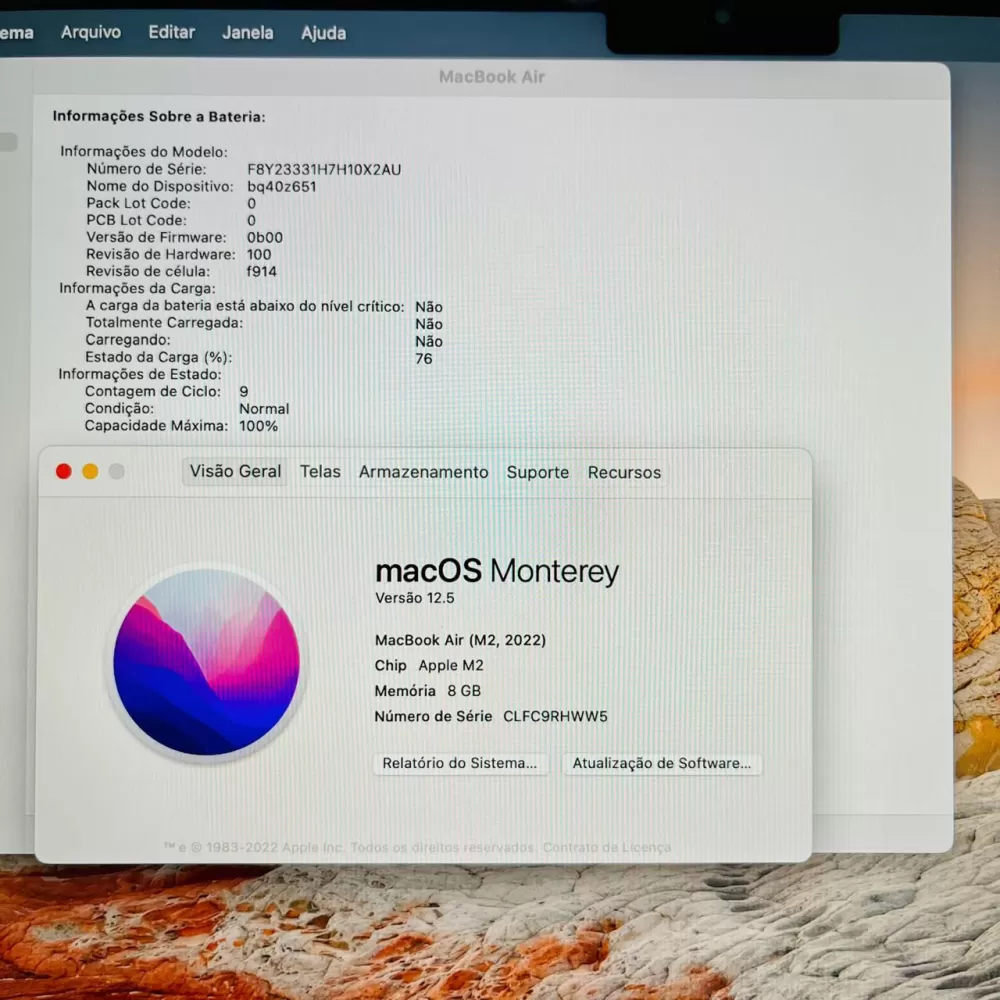This screenshot has height=1000, width=1000.
Task: Click the Mac serial number CLFC9RHWW5
Action: pyautogui.click(x=555, y=717)
